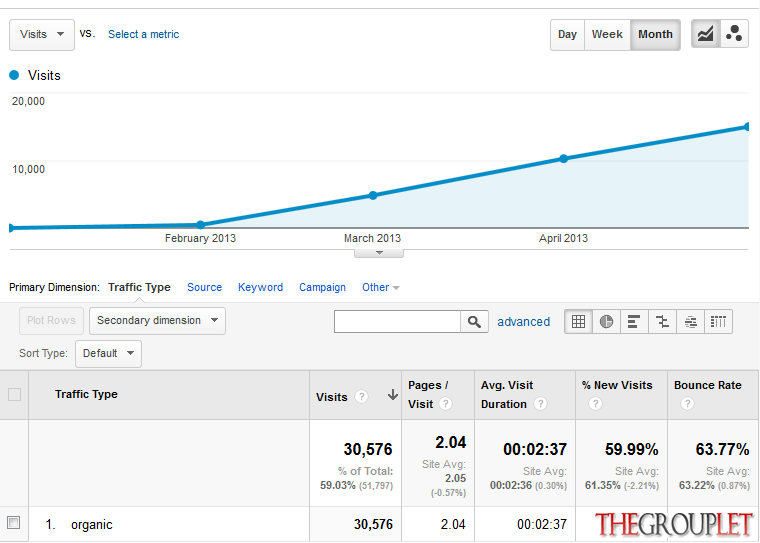Open the Visits metric dropdown
760x543 pixels.
(42, 34)
